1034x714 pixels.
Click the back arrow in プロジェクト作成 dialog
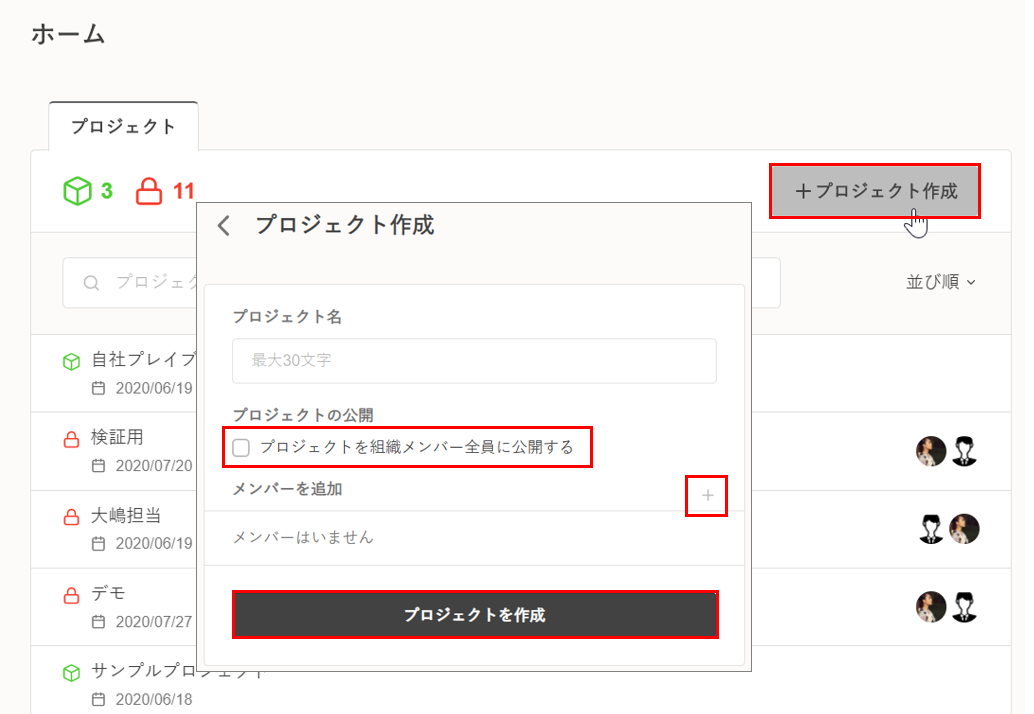[224, 226]
